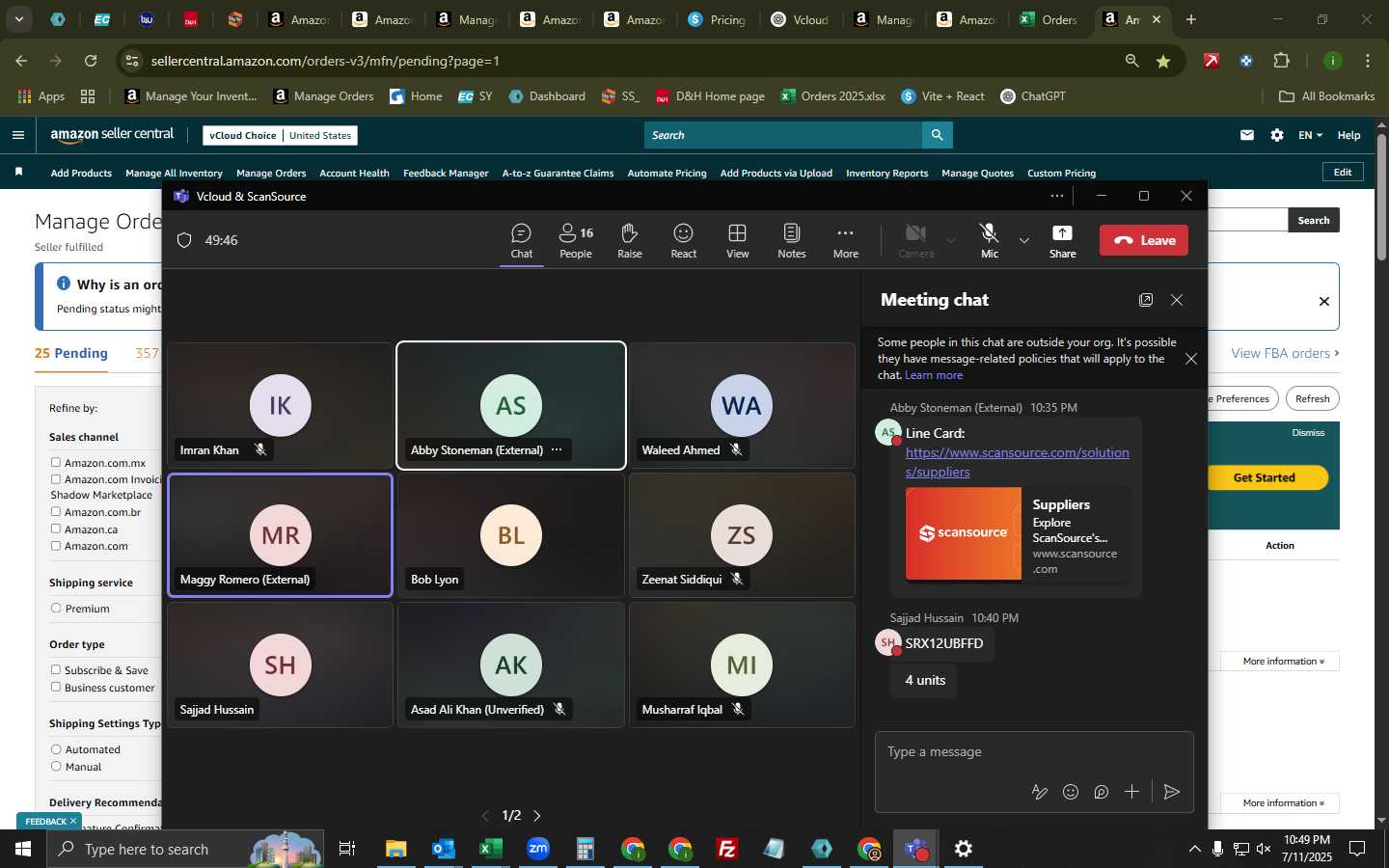The width and height of the screenshot is (1389, 868).
Task: Open Manage All Inventory menu item
Action: point(174,174)
